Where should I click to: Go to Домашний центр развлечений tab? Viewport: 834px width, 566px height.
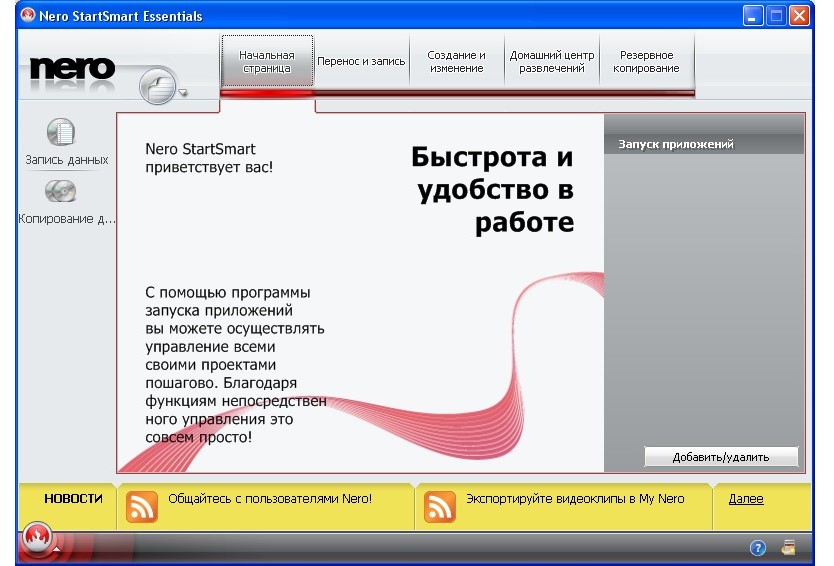click(x=551, y=61)
